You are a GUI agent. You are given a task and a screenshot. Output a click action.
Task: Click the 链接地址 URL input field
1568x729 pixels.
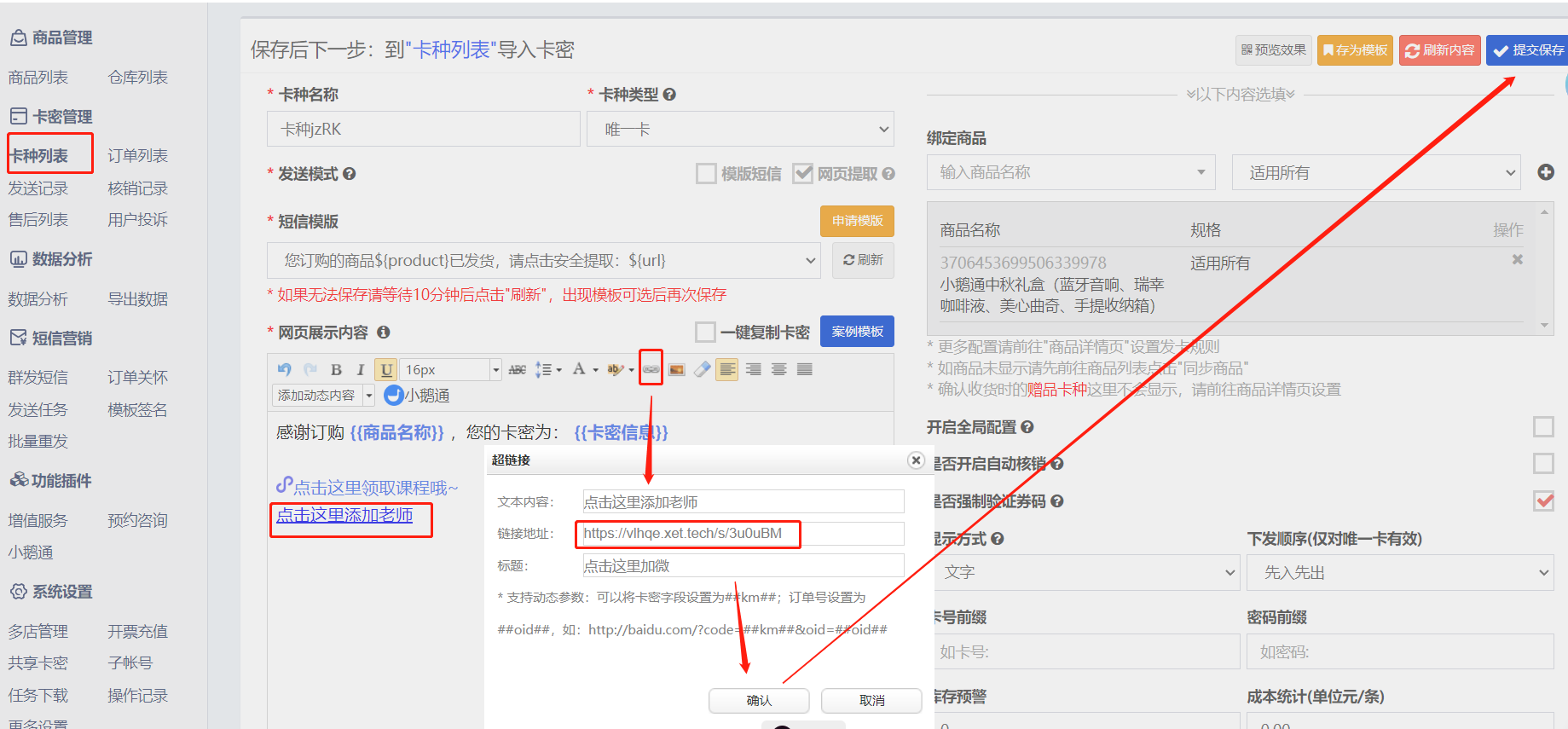742,534
